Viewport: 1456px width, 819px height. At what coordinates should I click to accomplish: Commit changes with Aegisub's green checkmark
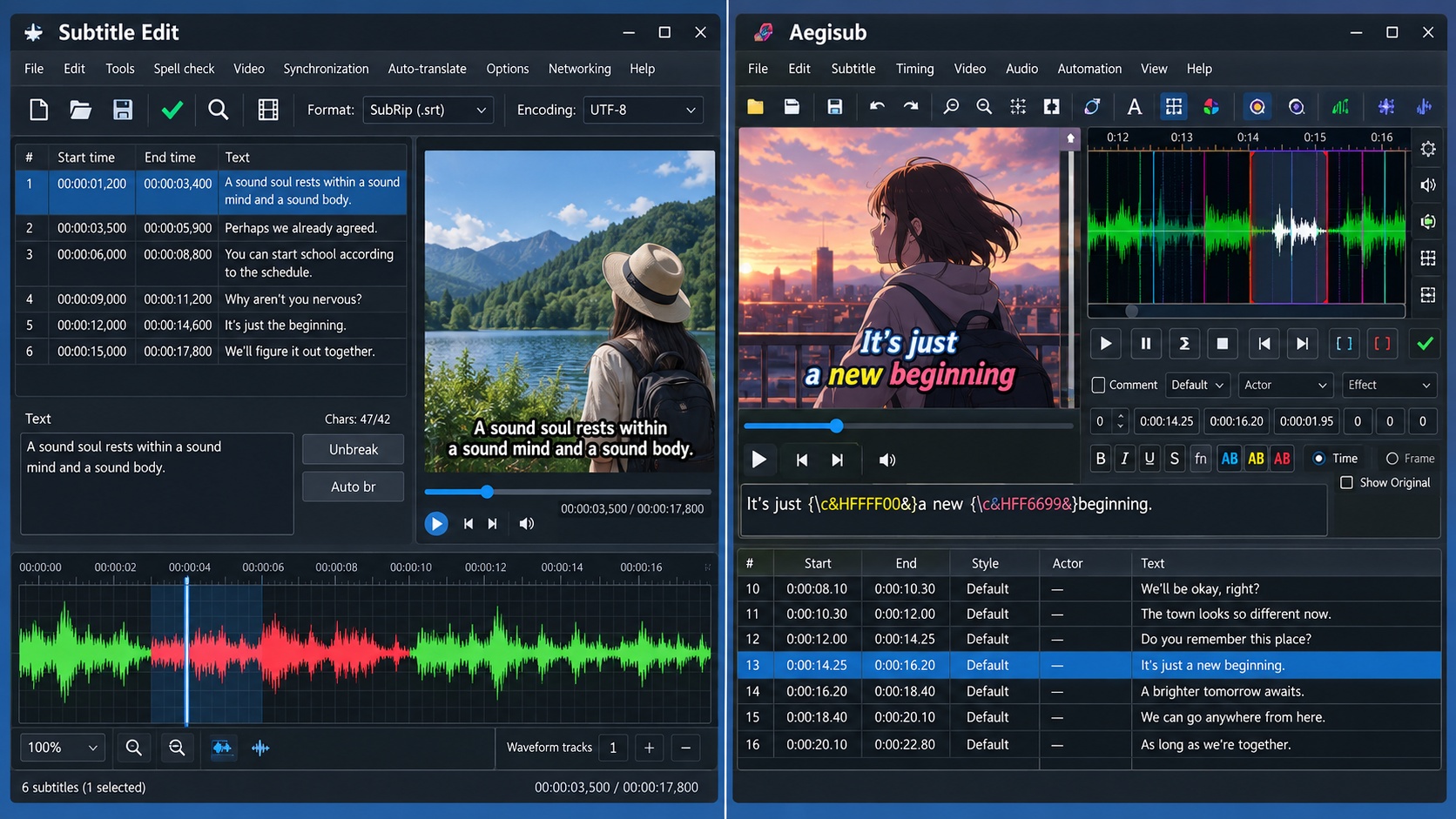point(1425,344)
